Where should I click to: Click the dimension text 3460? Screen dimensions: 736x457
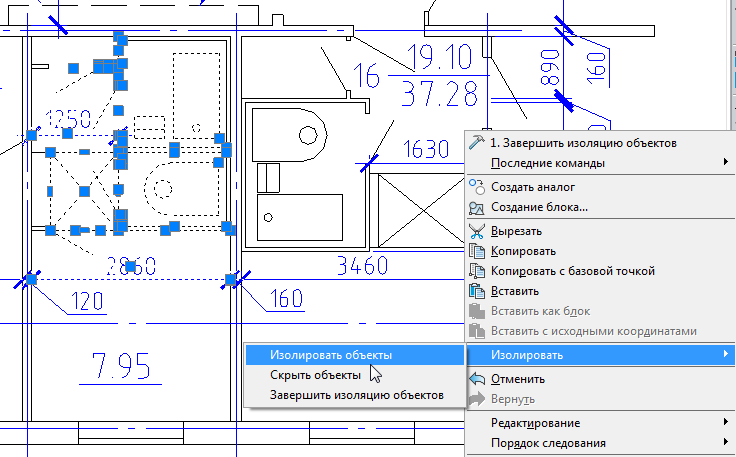click(362, 266)
